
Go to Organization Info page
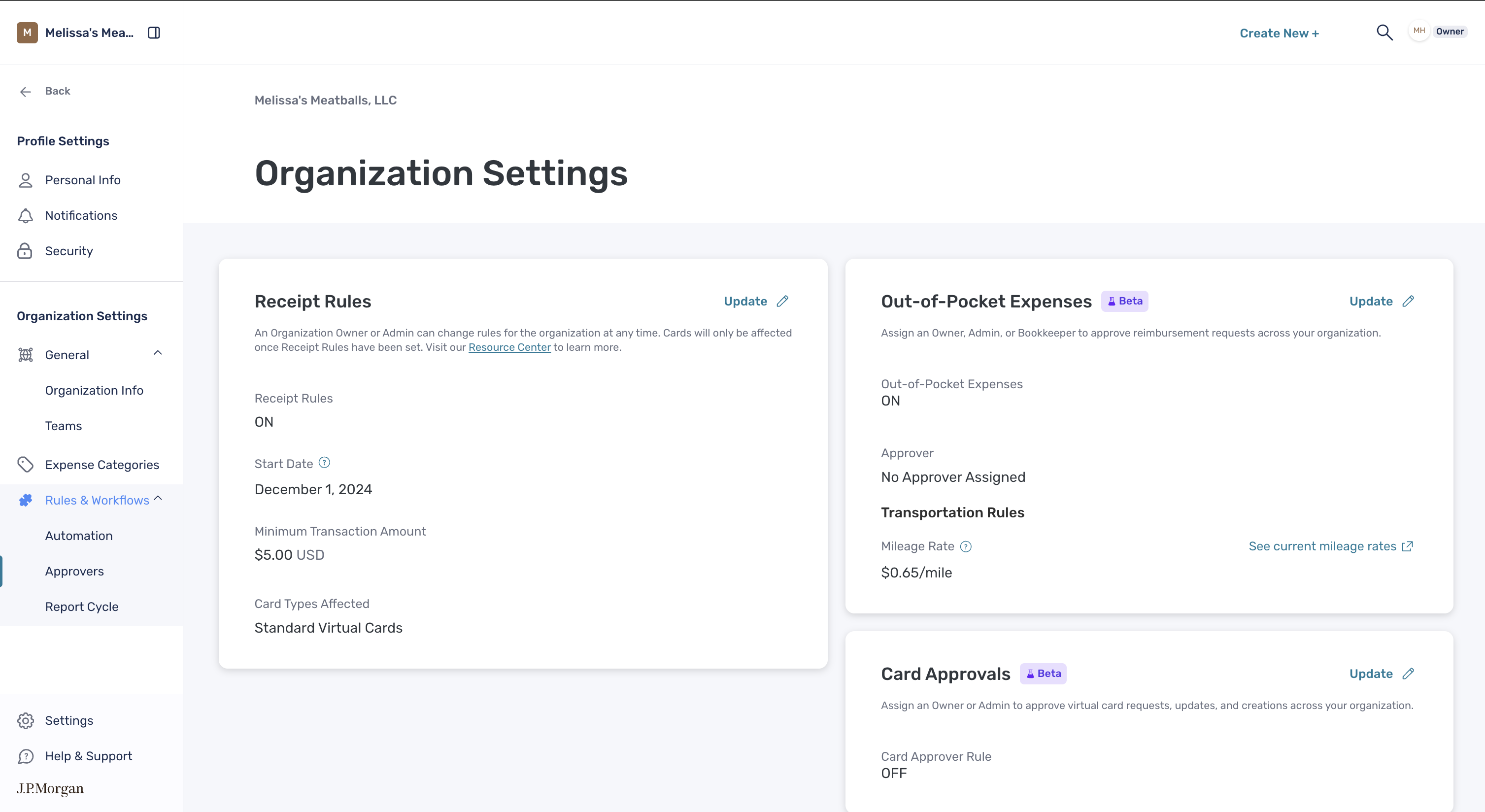[x=95, y=391]
